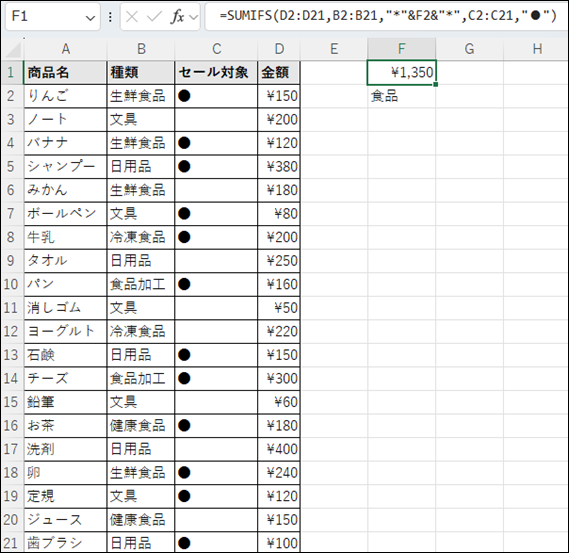Viewport: 569px width, 553px height.
Task: Select the ¥380 amount cell
Action: (x=279, y=167)
